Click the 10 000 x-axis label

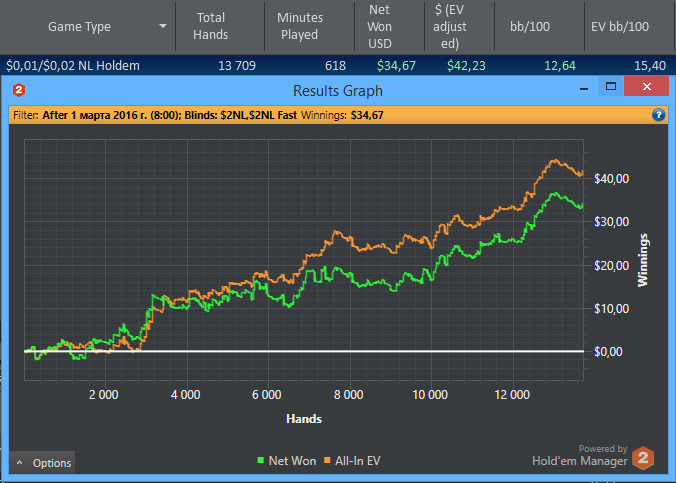(430, 395)
